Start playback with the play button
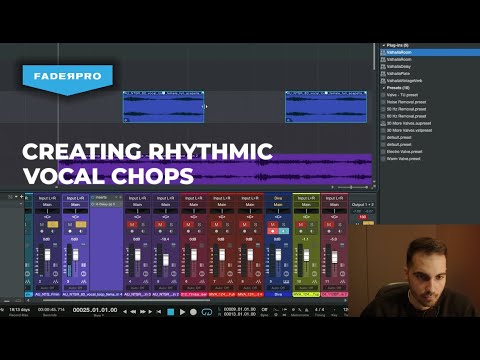The width and height of the screenshot is (480, 360). (182, 312)
